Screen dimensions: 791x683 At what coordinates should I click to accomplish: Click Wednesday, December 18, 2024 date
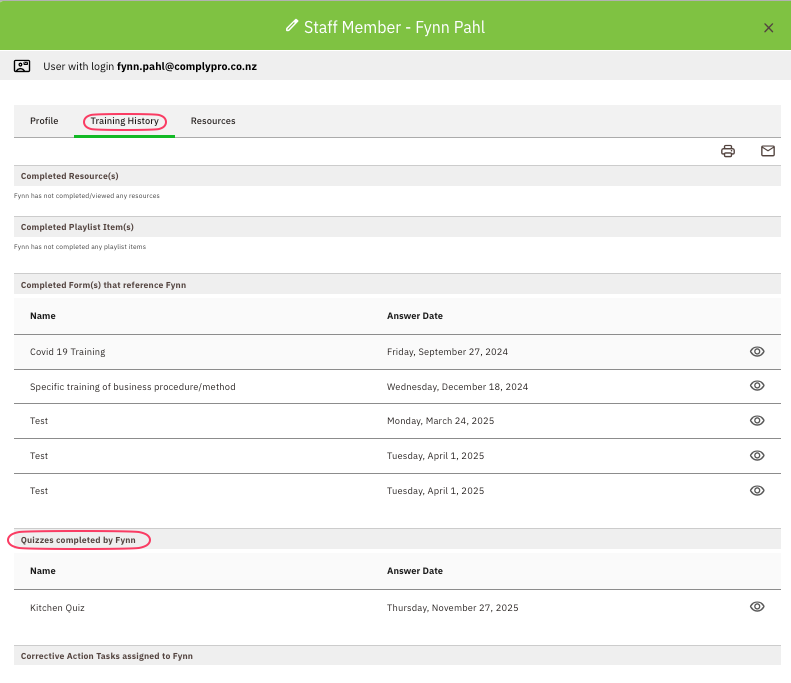[x=458, y=387]
